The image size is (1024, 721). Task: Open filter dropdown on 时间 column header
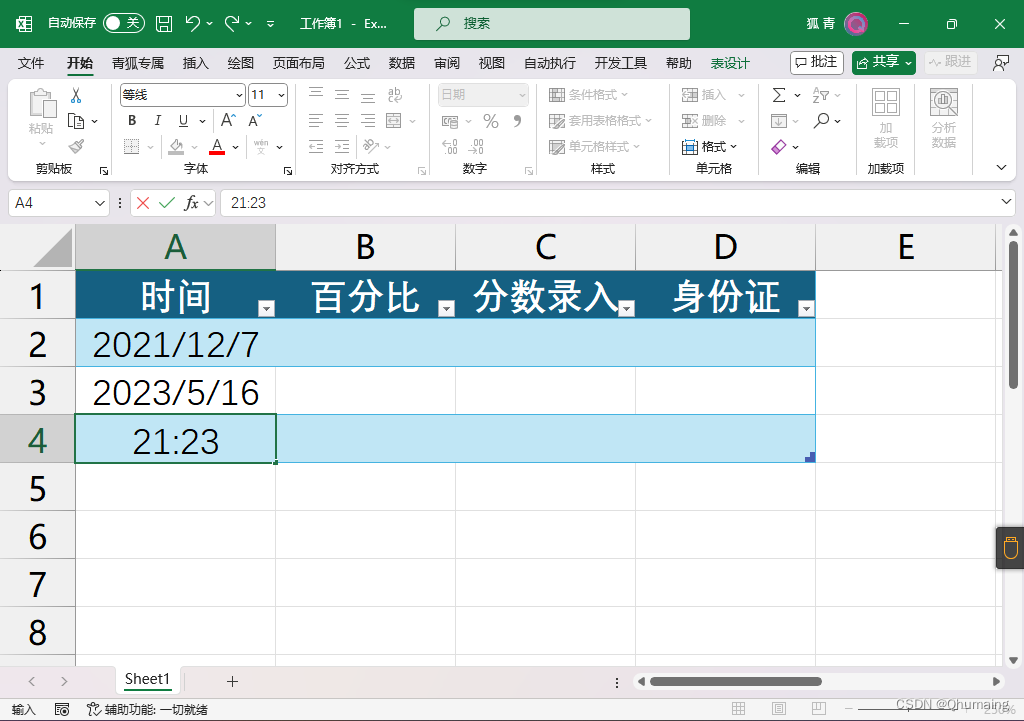coord(266,309)
